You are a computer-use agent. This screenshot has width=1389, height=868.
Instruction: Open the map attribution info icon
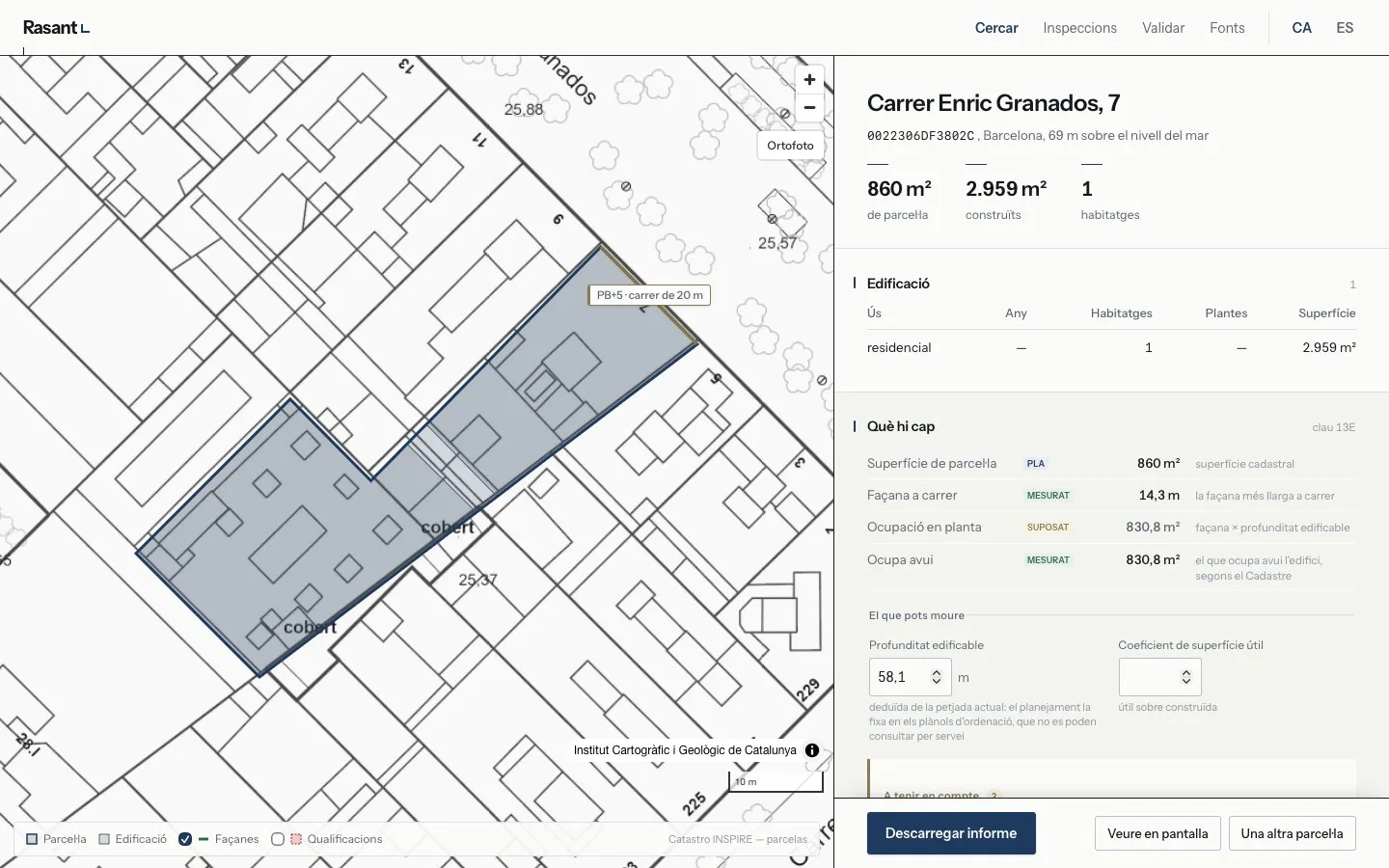(812, 750)
